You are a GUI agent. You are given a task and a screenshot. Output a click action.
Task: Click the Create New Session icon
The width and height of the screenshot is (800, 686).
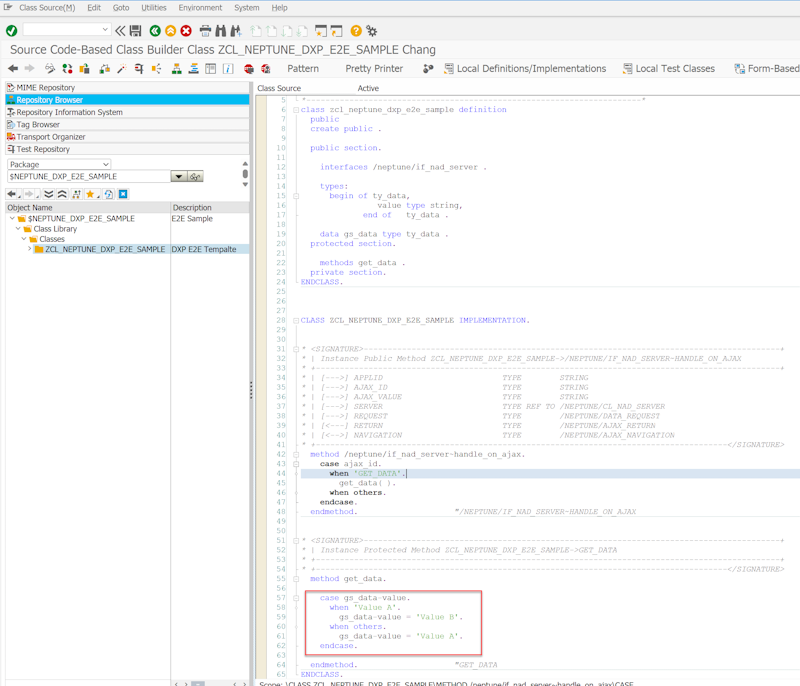pos(320,31)
